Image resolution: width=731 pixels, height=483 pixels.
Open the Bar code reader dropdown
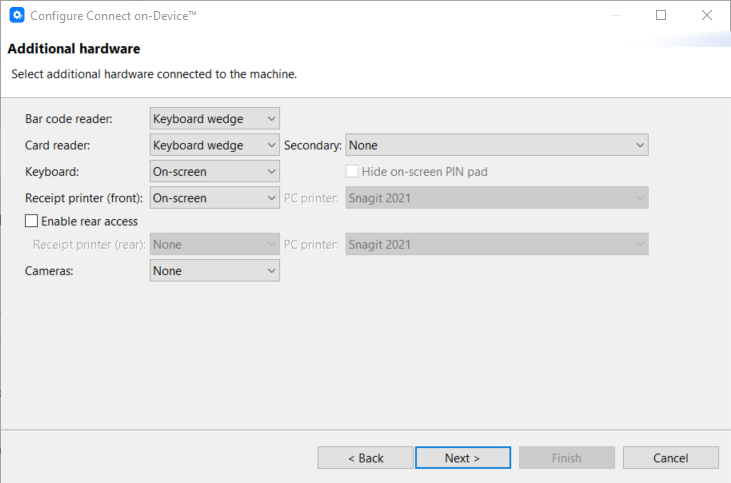click(214, 119)
